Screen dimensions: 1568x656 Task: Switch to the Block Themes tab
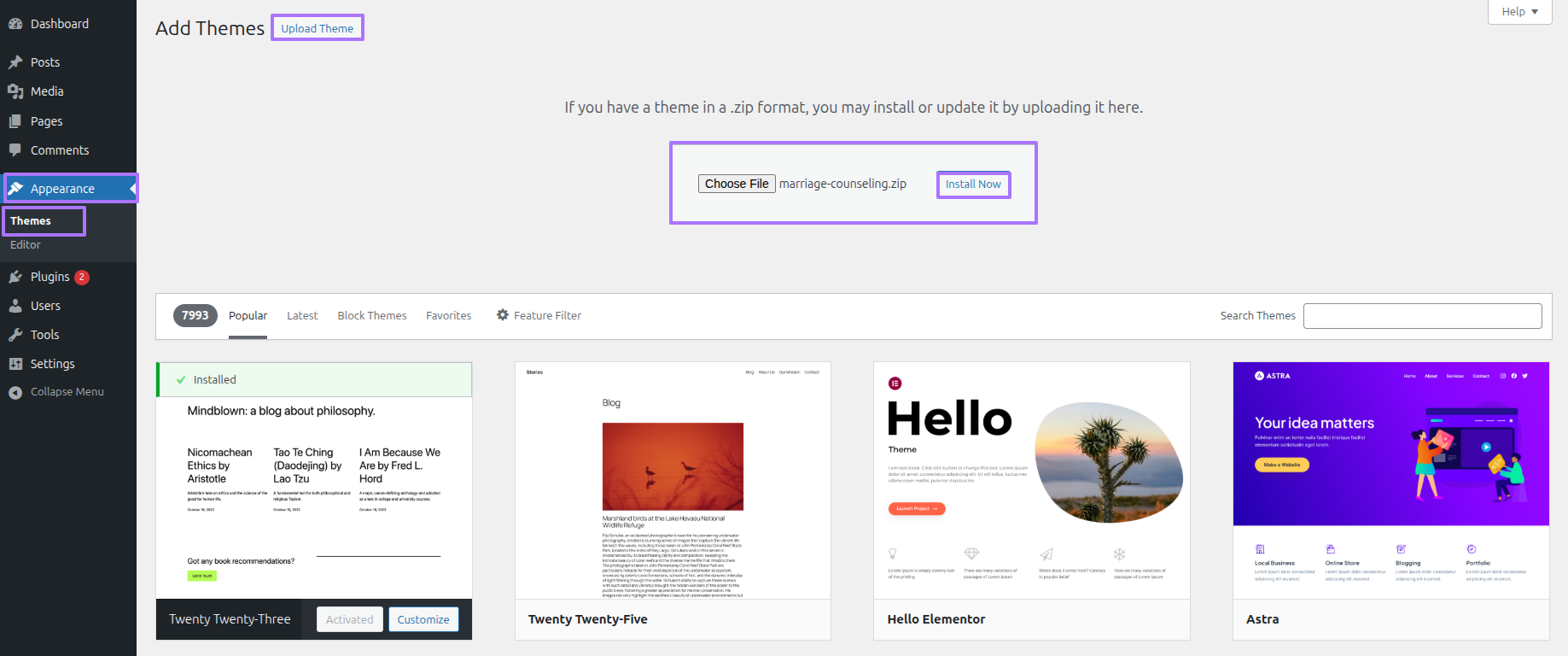(x=372, y=315)
